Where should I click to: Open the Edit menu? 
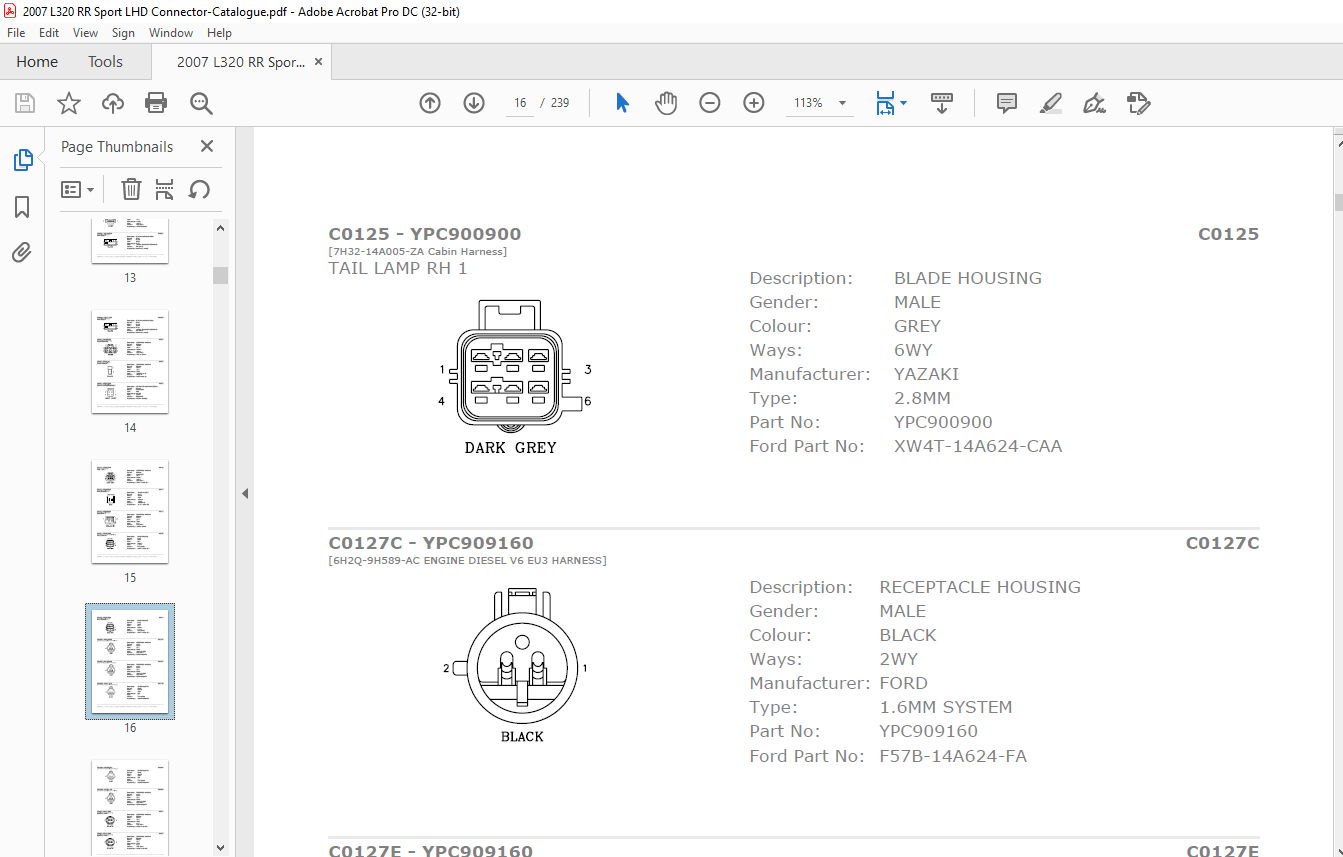pos(49,33)
